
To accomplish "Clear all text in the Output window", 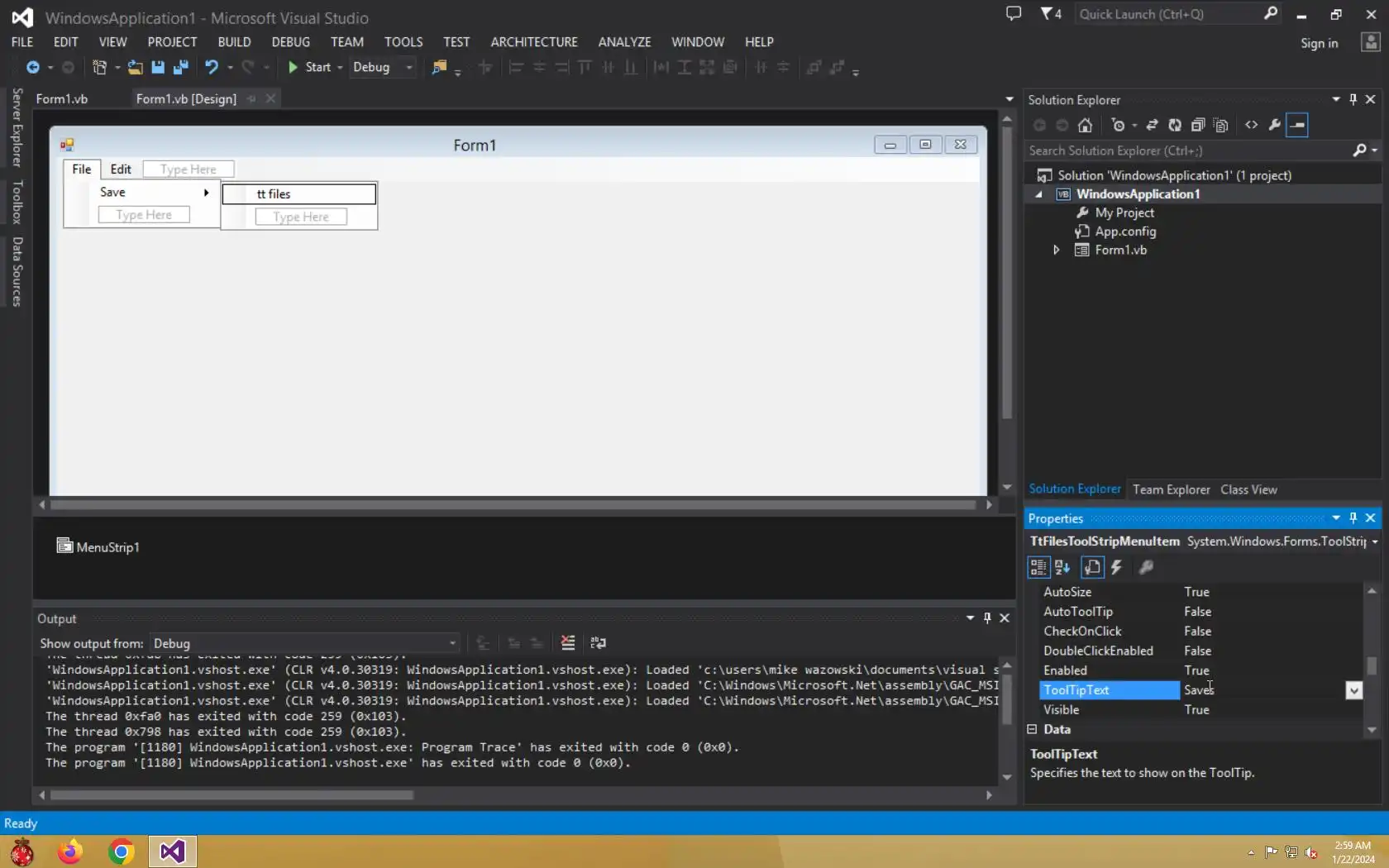I will pos(568,643).
